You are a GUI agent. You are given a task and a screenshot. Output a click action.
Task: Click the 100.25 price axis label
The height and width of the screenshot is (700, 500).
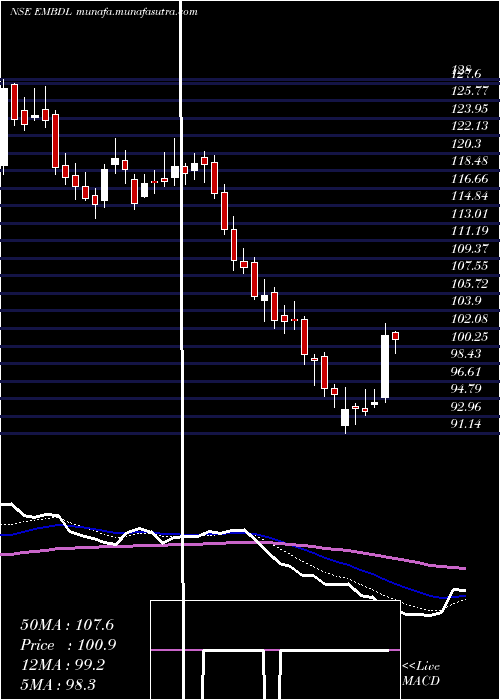[x=469, y=336]
